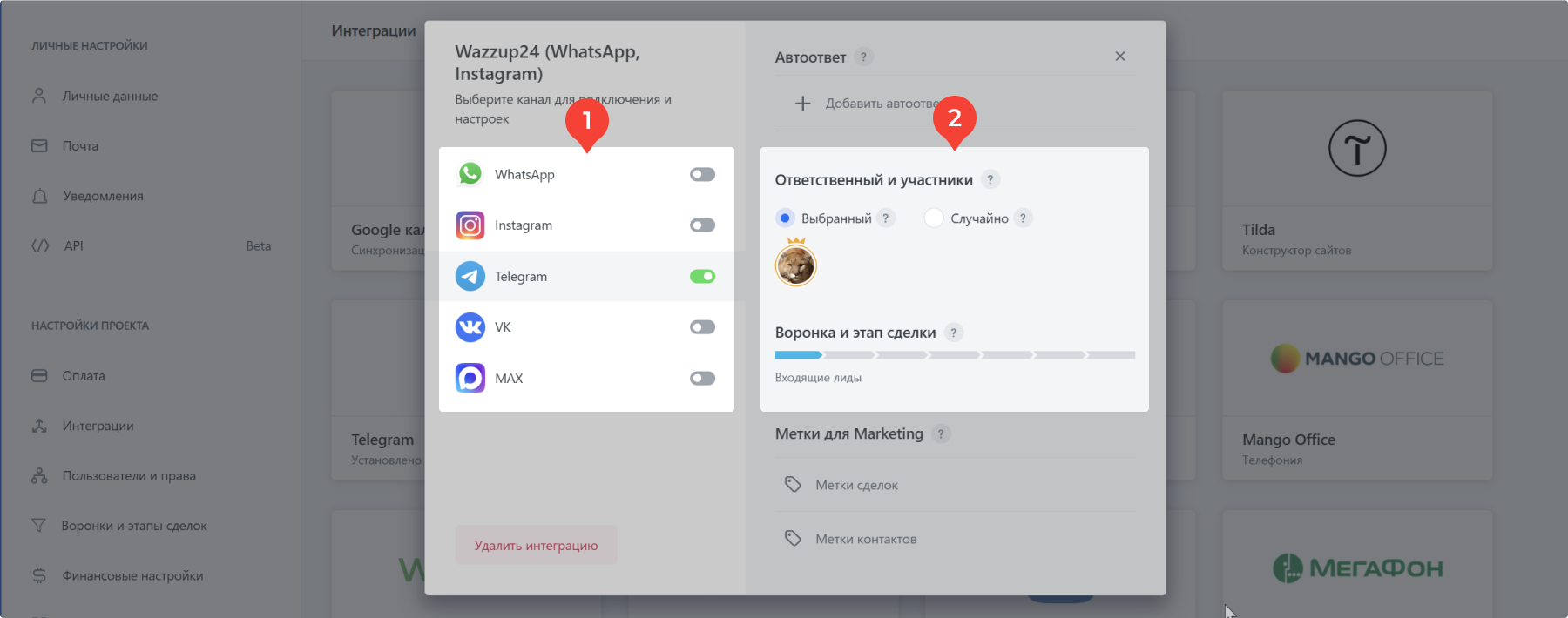Click the Уведомления bell icon
The width and height of the screenshot is (1568, 618).
(x=39, y=196)
